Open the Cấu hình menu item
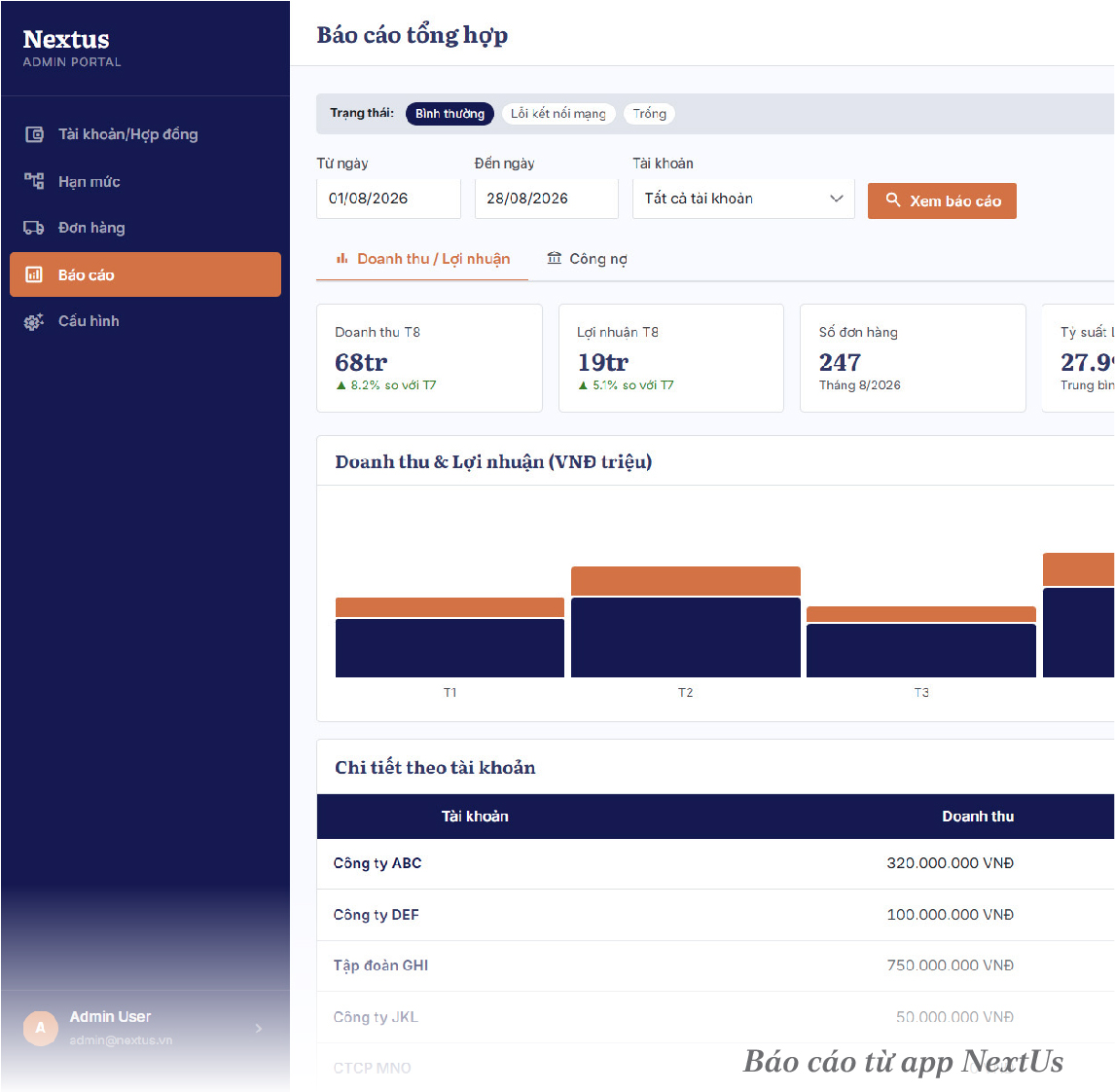1115x1092 pixels. 145,321
